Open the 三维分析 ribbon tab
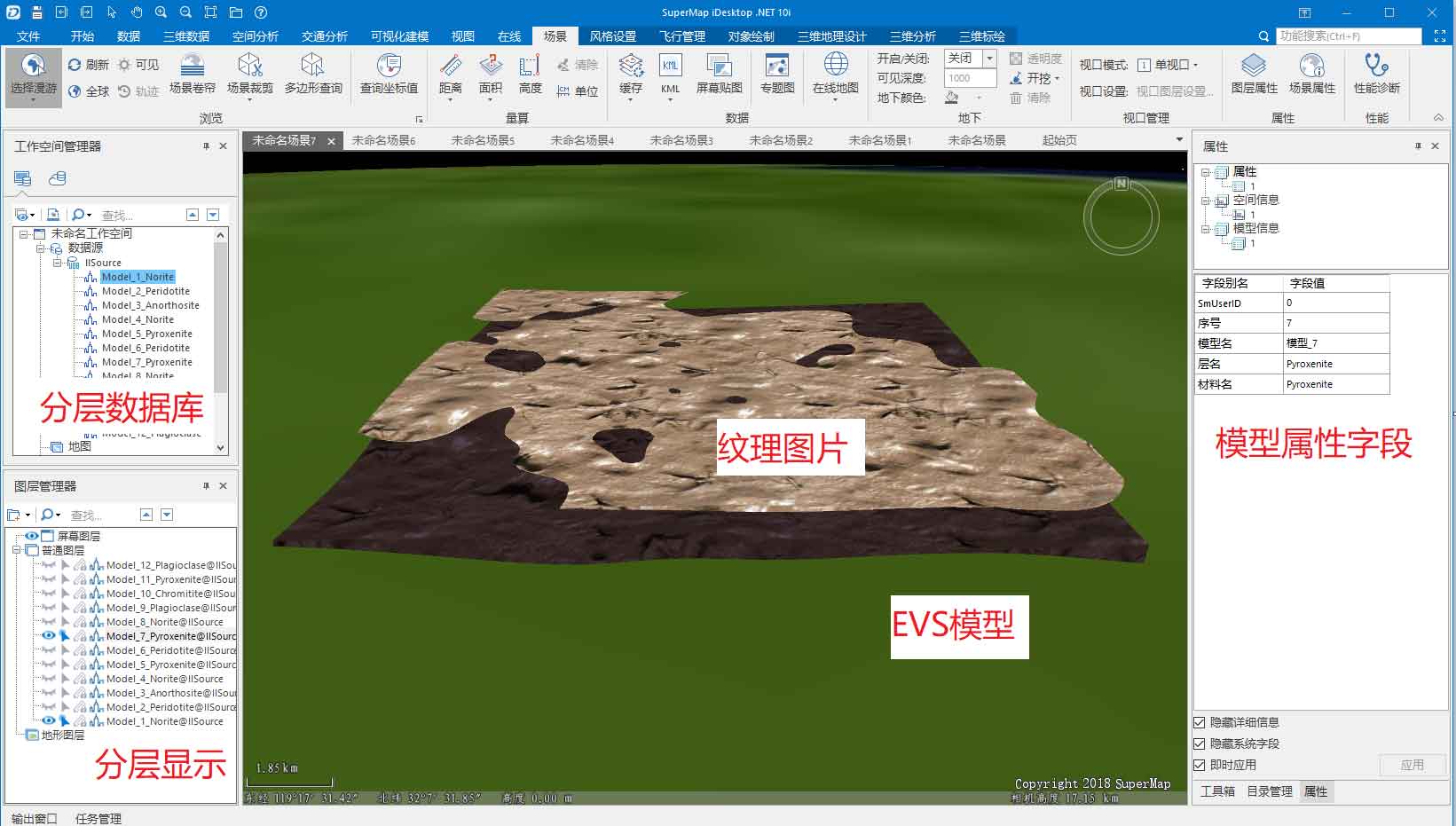The image size is (1456, 826). point(912,36)
